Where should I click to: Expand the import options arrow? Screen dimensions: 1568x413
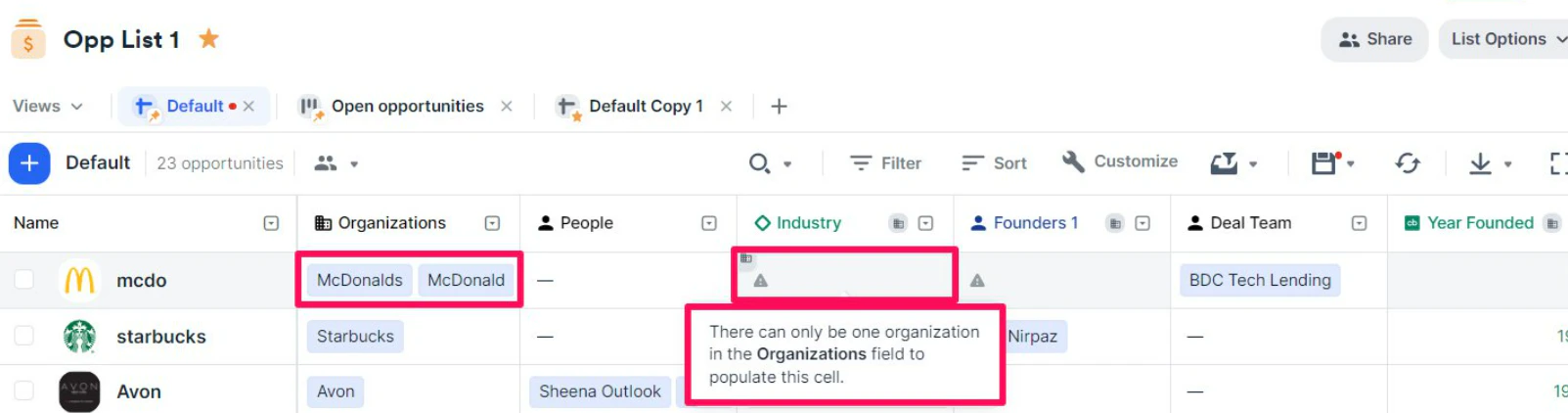tap(1253, 164)
